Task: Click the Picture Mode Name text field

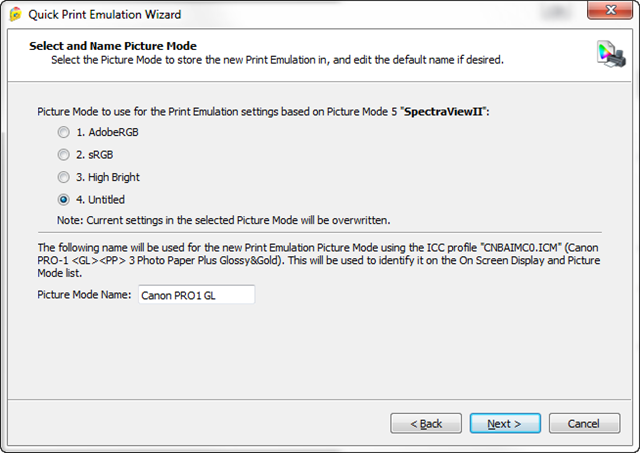Action: click(x=196, y=295)
